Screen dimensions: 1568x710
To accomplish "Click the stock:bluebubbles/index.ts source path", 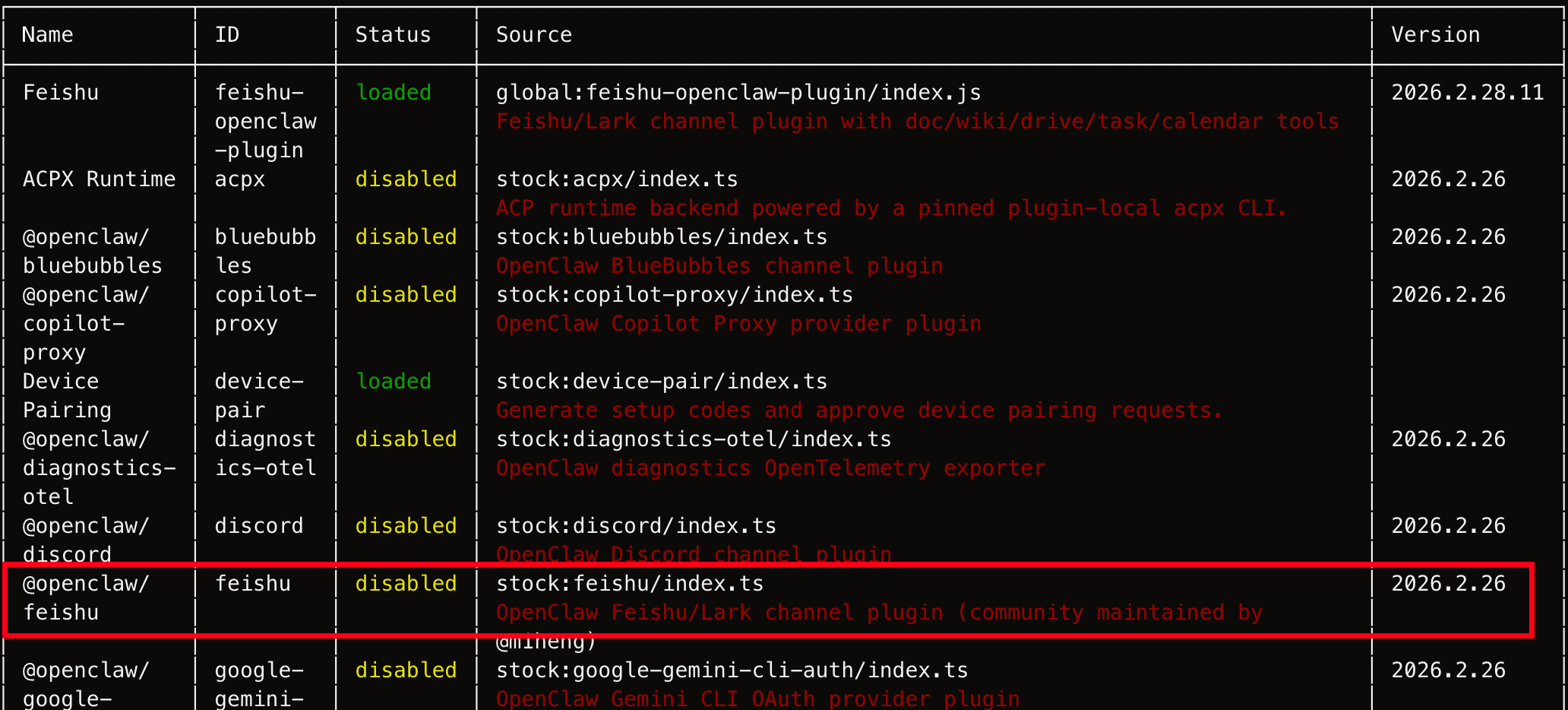I will point(661,237).
